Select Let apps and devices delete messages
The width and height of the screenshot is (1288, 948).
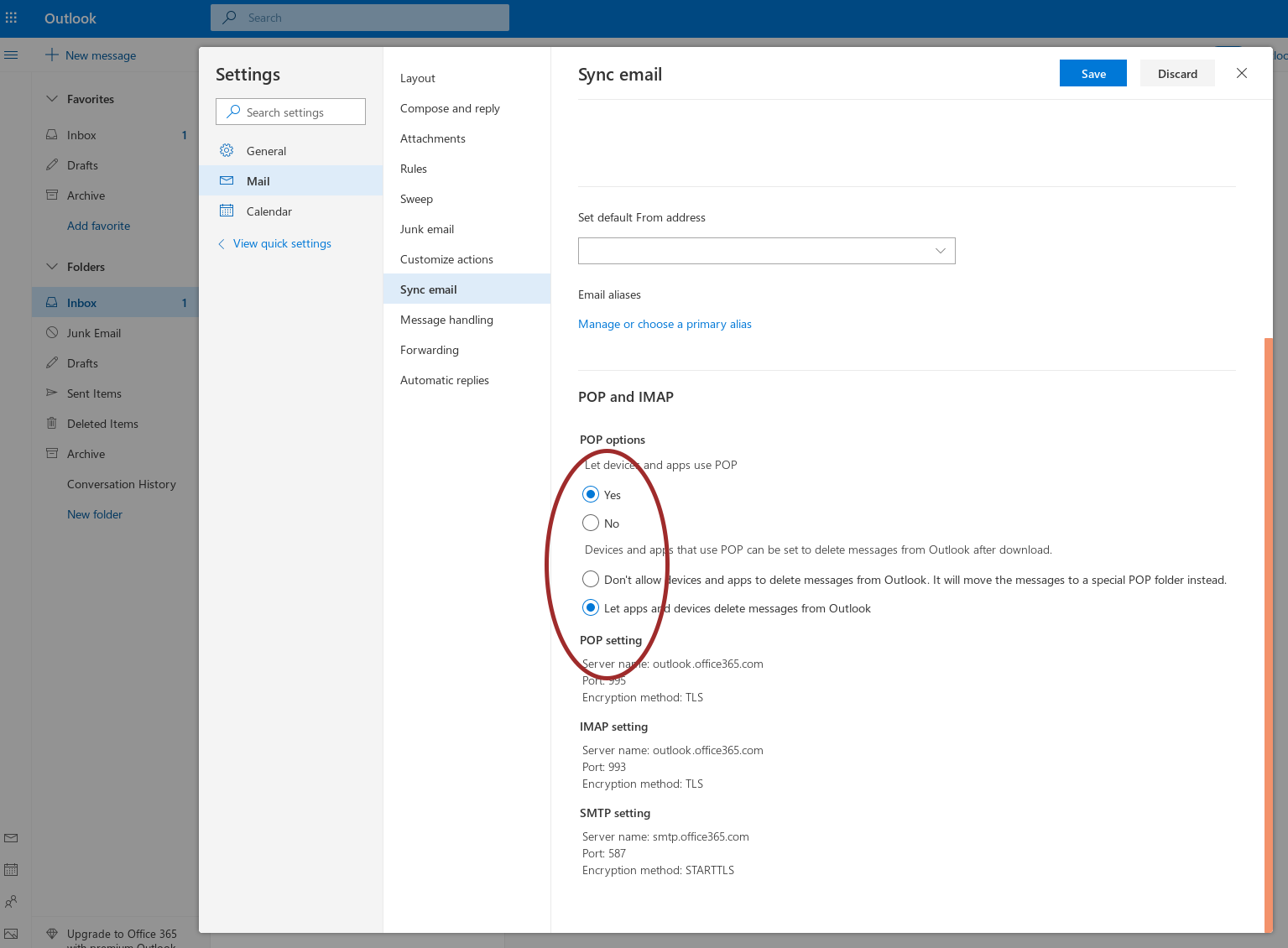click(x=591, y=607)
